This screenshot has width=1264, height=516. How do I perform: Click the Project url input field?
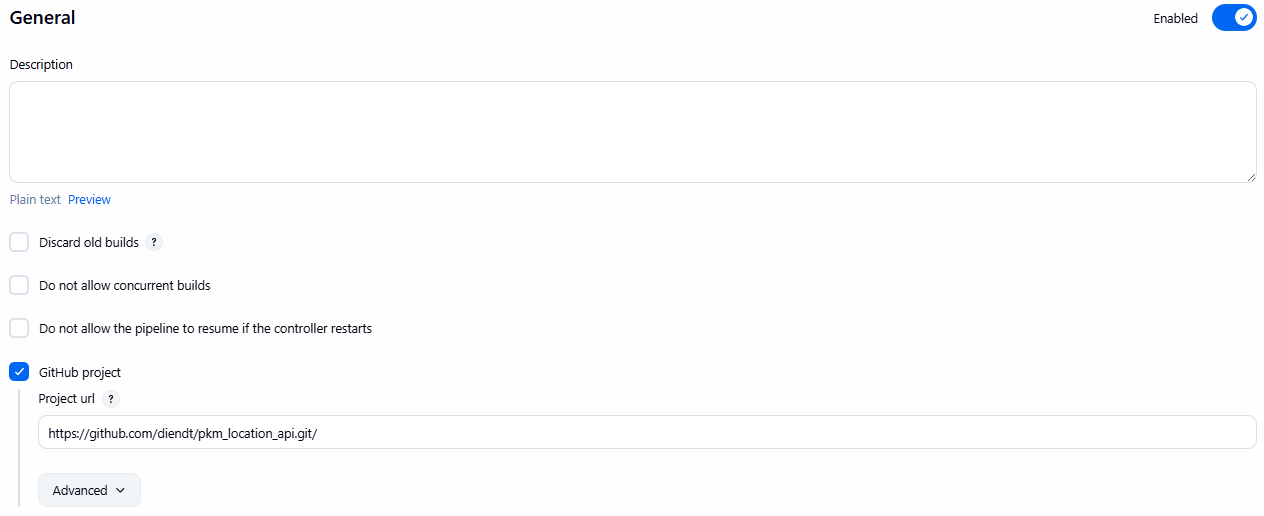click(x=647, y=433)
